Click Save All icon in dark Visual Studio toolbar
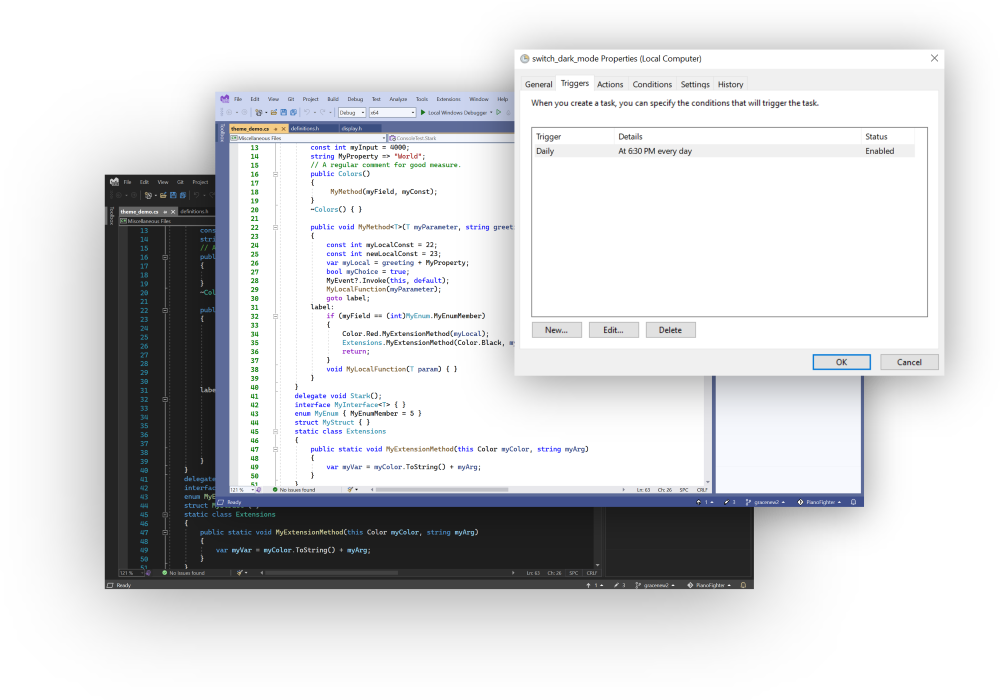Viewport: 1000px width, 700px height. click(183, 195)
